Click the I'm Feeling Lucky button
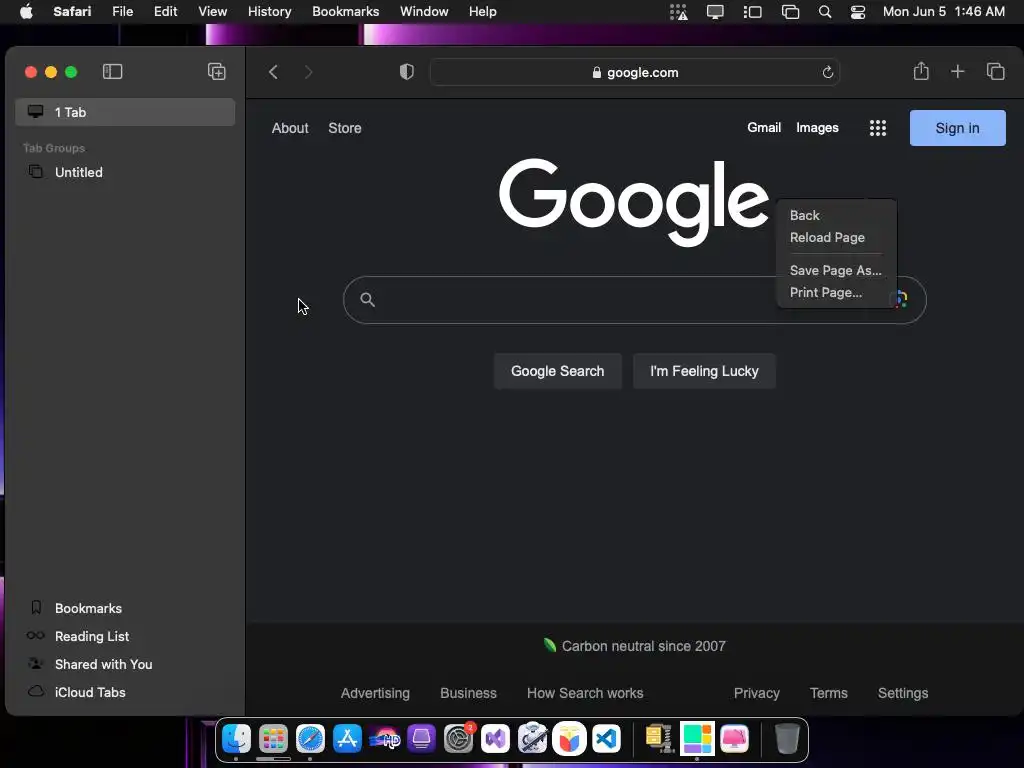The height and width of the screenshot is (768, 1024). pyautogui.click(x=704, y=371)
